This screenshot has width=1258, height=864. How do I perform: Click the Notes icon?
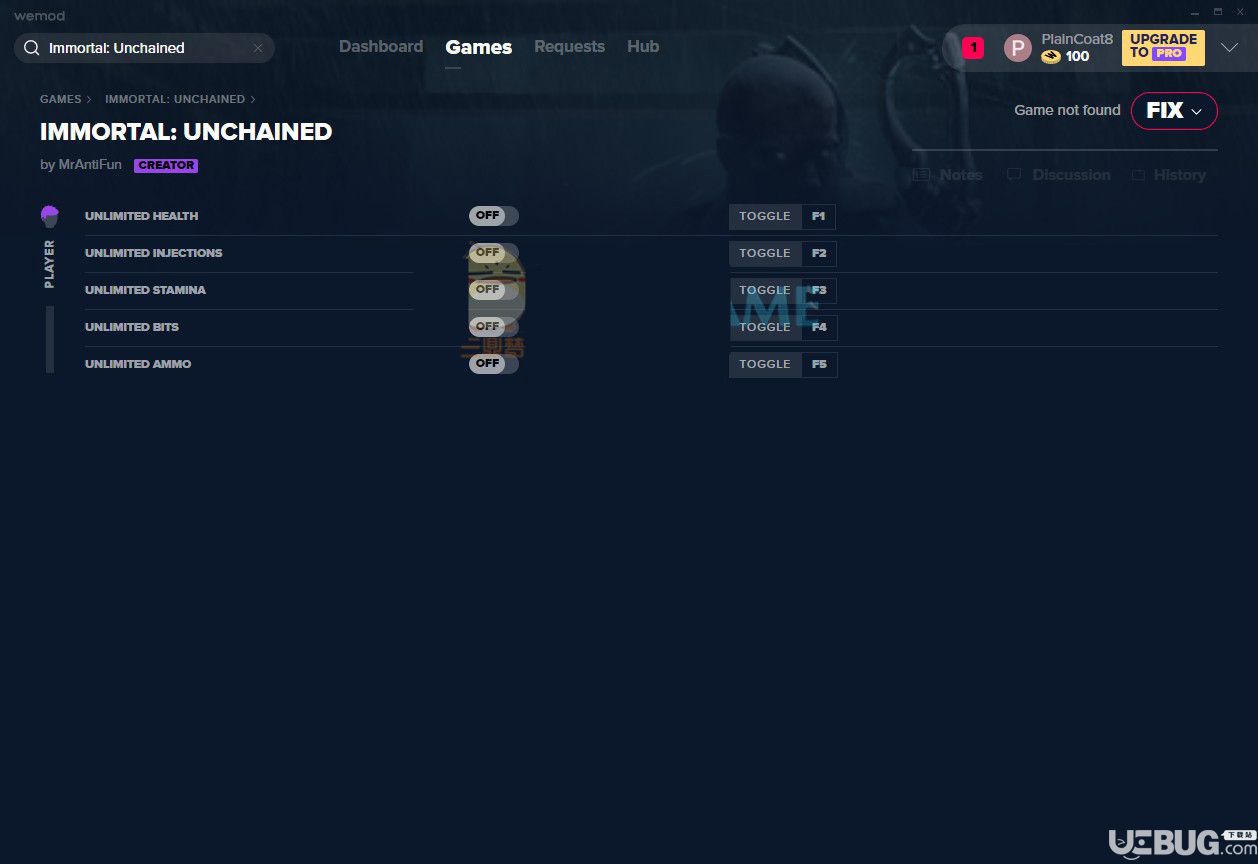921,175
